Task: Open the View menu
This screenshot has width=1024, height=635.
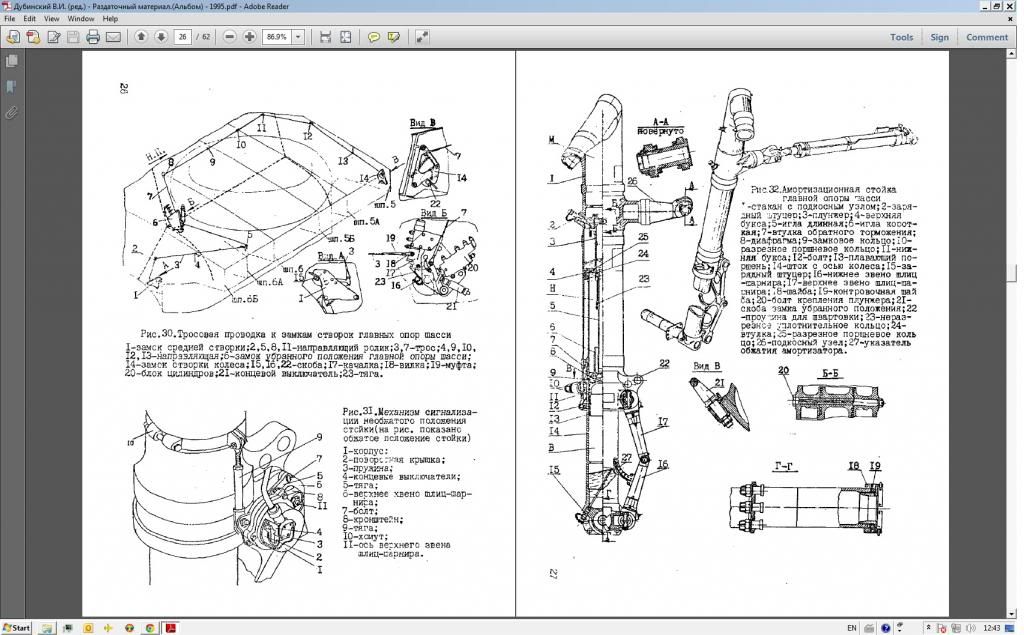Action: 50,18
